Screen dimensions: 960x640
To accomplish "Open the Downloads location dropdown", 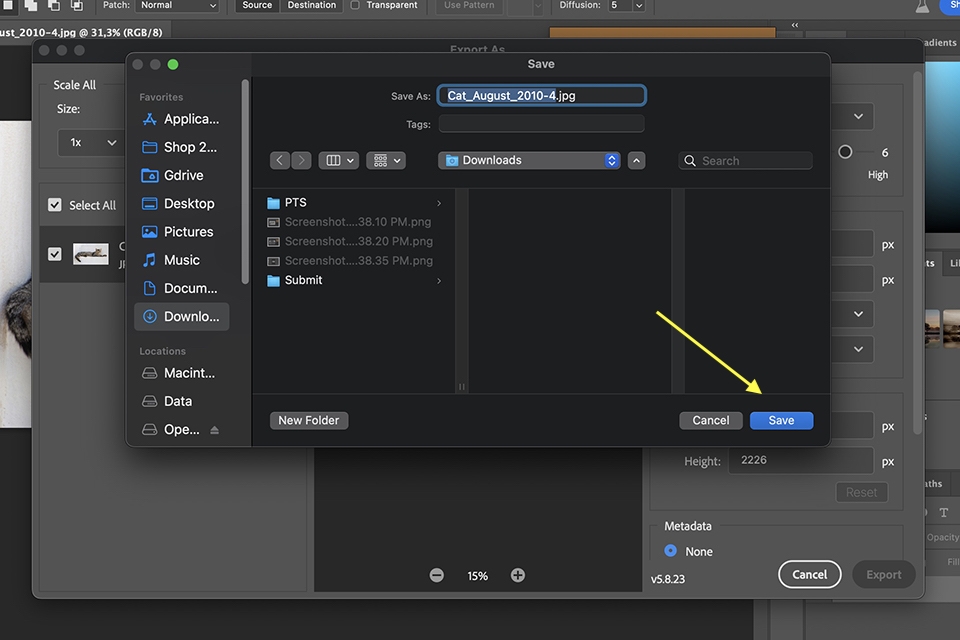I will coord(529,160).
